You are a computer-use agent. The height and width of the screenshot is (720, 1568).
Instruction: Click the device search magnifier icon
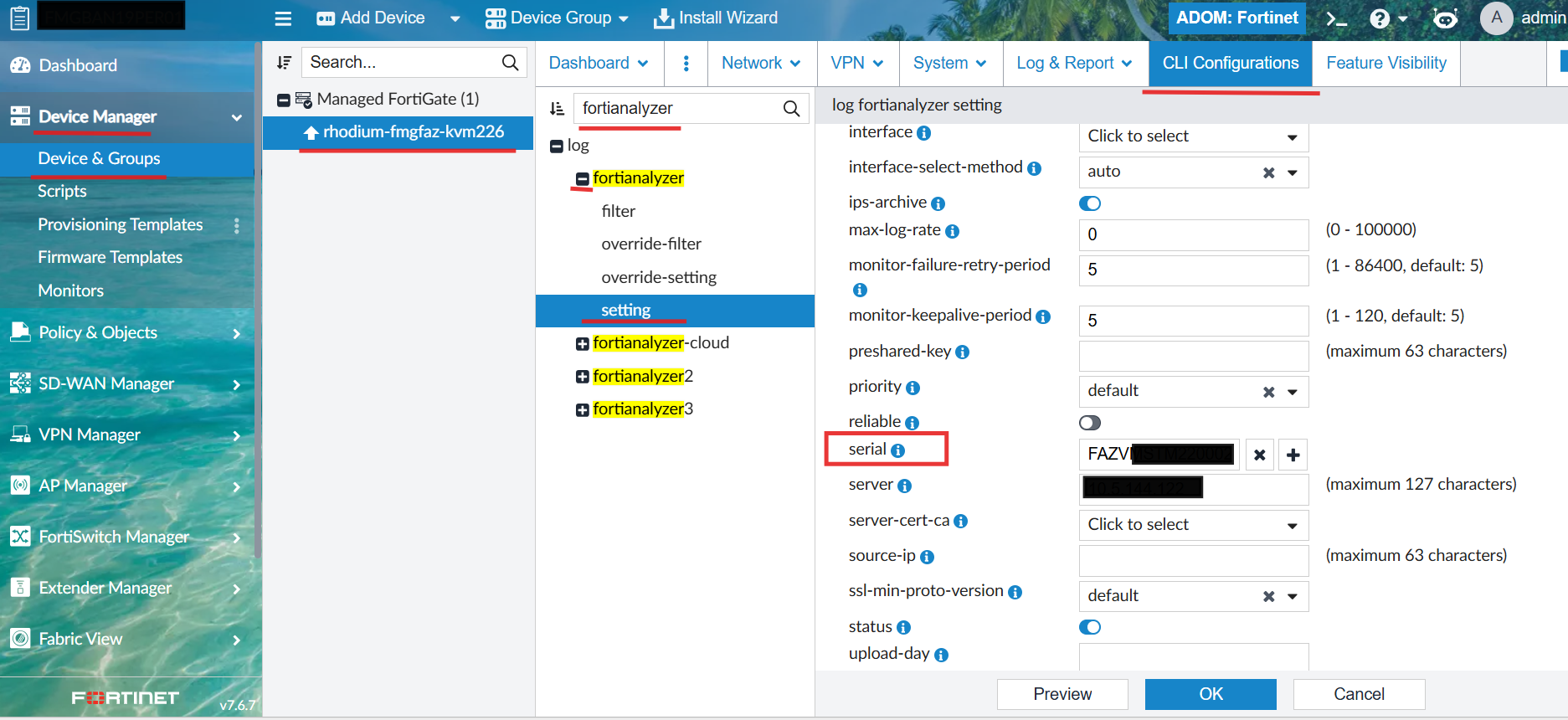click(x=510, y=62)
